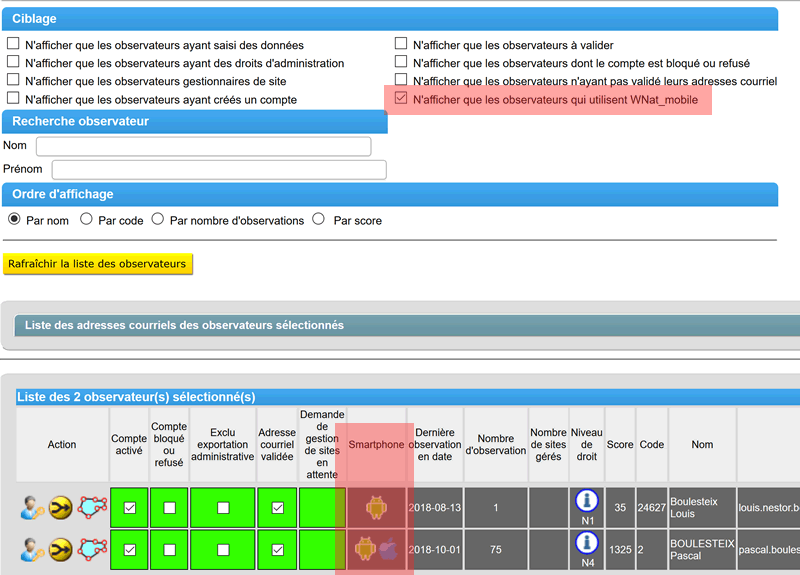The image size is (800, 575).
Task: Click the Ordre d'affichage section header
Action: pyautogui.click(x=390, y=194)
